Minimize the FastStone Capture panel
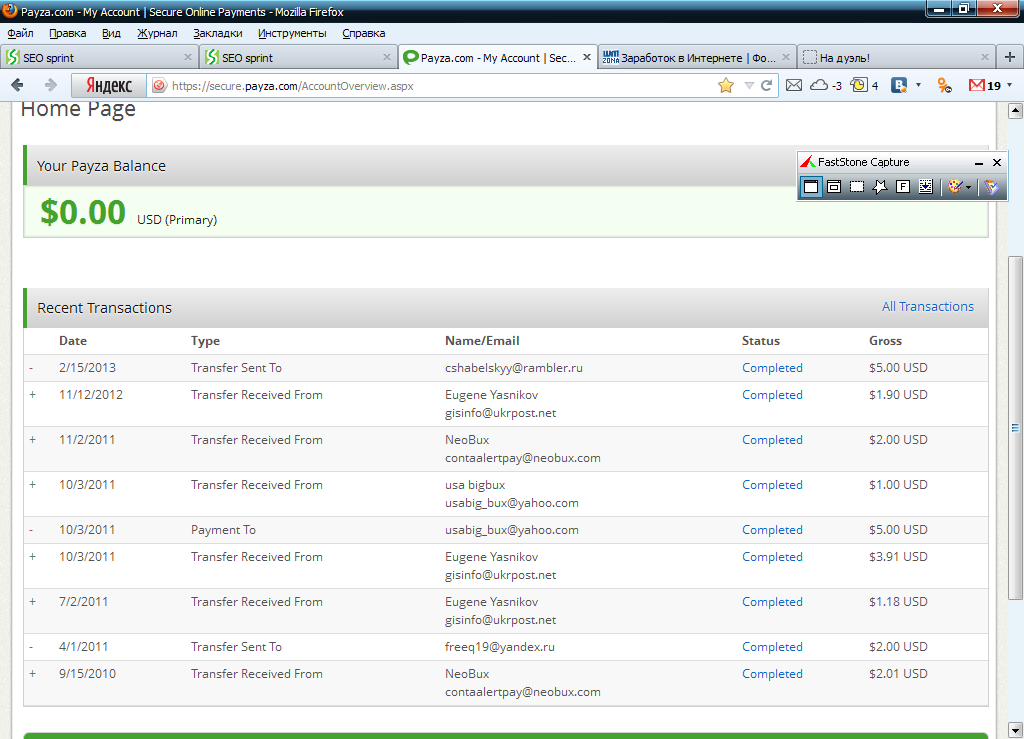This screenshot has width=1024, height=739. click(x=978, y=163)
